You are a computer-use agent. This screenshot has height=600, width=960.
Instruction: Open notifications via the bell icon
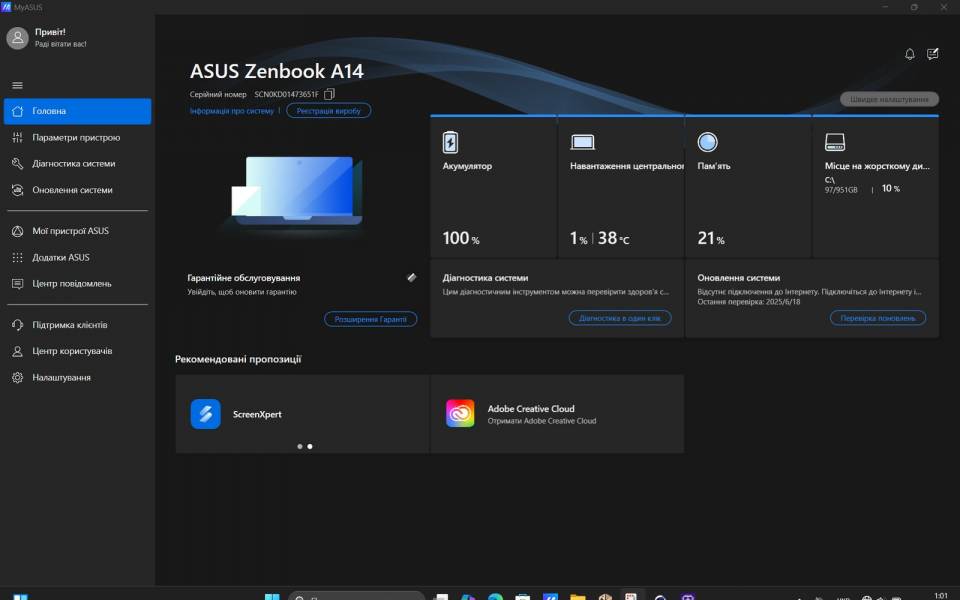(x=910, y=54)
